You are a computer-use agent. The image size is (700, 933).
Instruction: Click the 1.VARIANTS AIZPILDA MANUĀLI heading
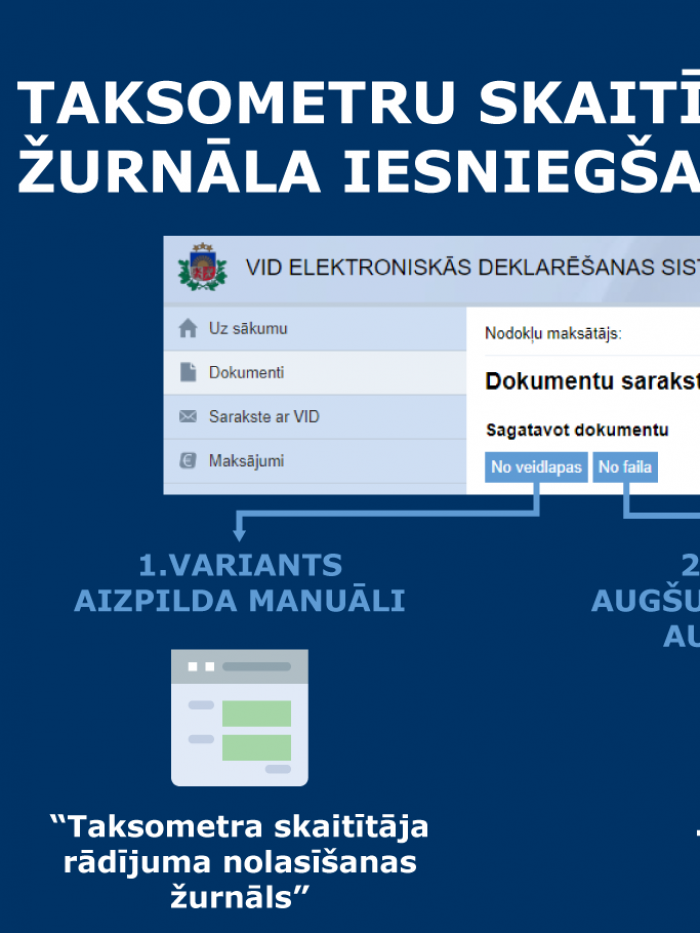point(240,583)
